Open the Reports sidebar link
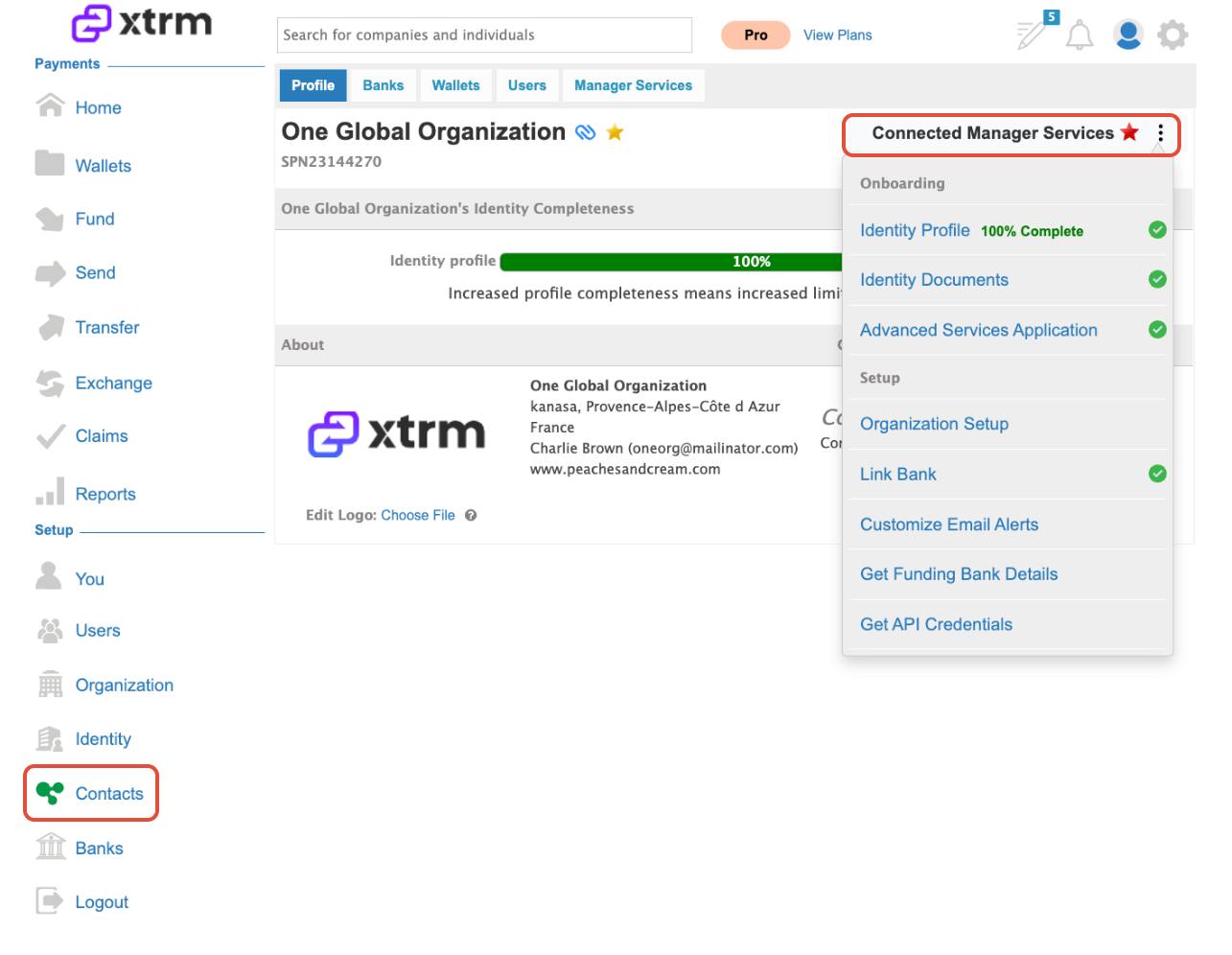1232x955 pixels. (105, 494)
